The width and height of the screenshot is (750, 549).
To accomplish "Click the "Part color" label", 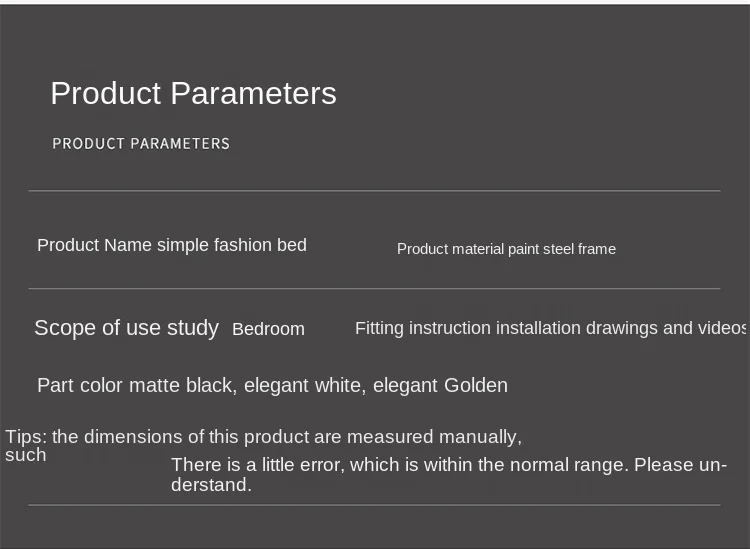I will (80, 385).
